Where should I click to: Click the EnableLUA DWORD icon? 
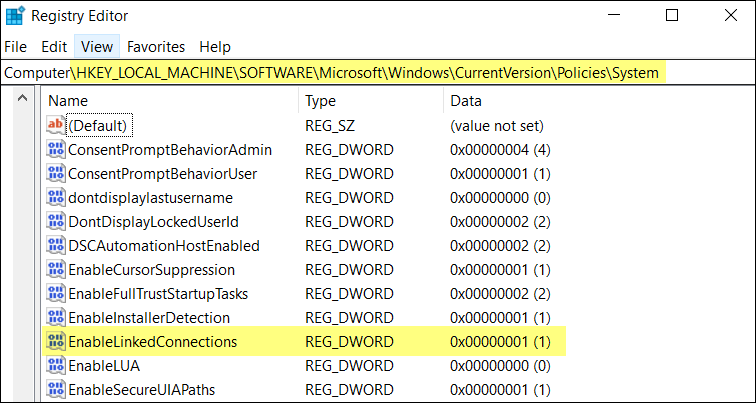click(55, 366)
